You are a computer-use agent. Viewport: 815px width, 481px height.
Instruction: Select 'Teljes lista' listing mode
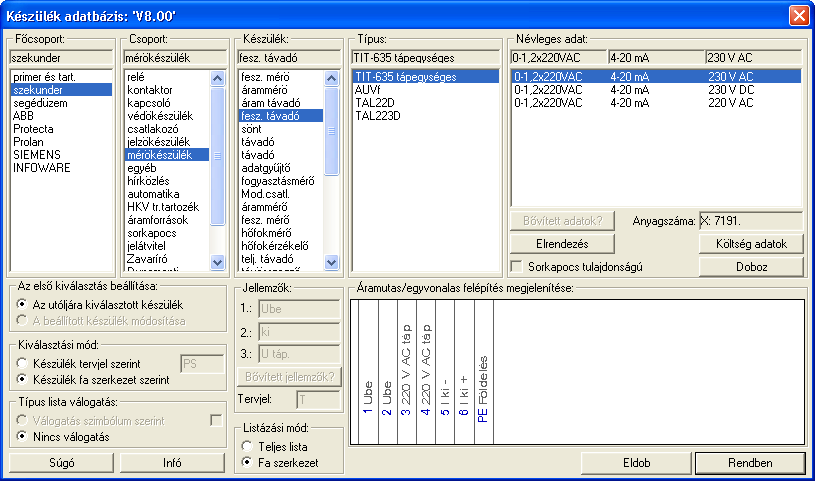point(247,446)
